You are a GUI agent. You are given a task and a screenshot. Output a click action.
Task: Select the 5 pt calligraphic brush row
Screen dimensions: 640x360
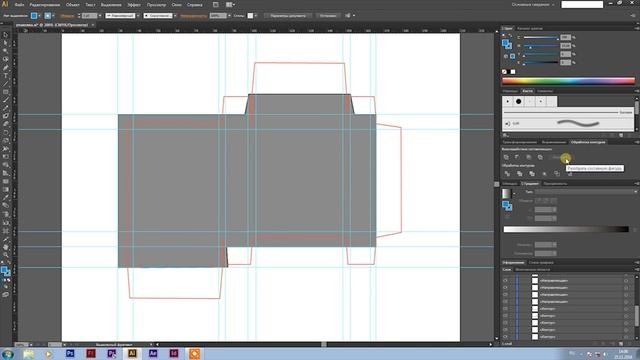tap(568, 123)
